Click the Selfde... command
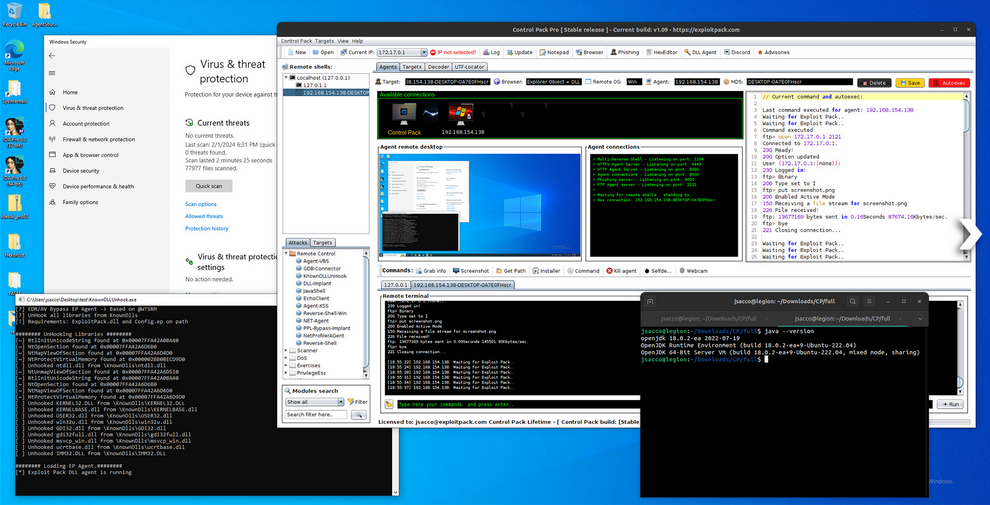990x505 pixels. pyautogui.click(x=658, y=270)
